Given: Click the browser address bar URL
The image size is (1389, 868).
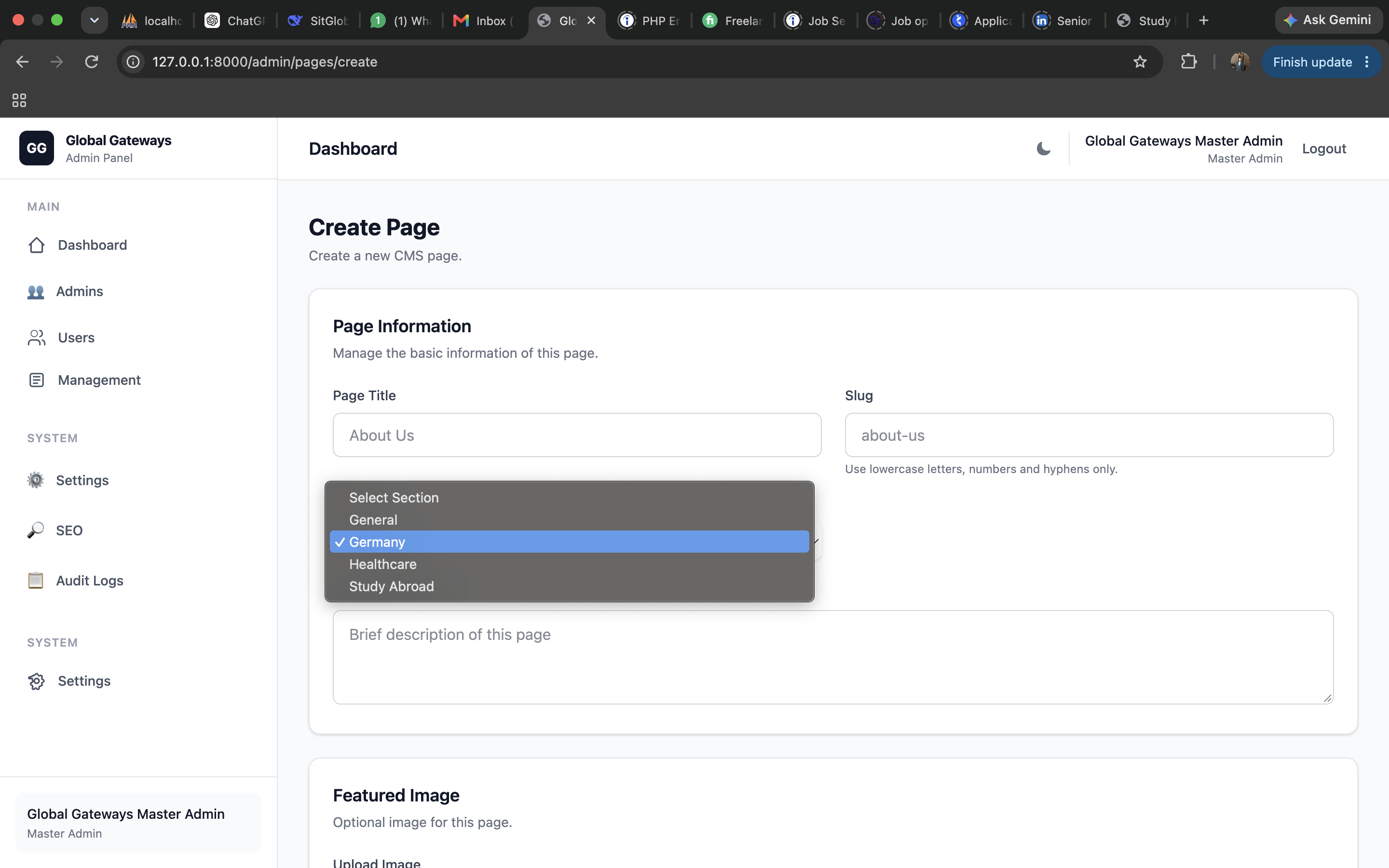Looking at the screenshot, I should [265, 62].
